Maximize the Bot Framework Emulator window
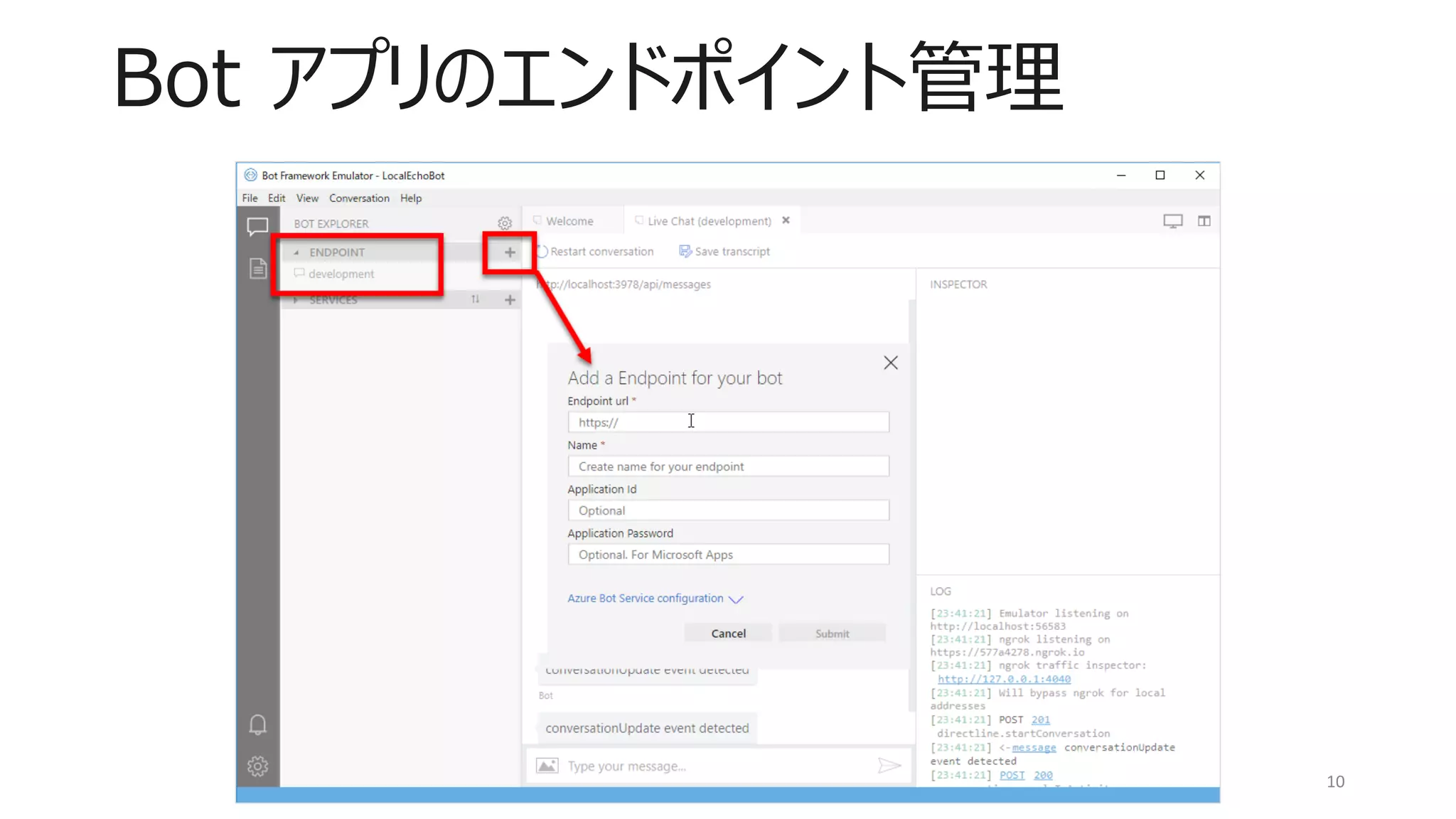Screen dimensions: 1456x819 point(1160,176)
